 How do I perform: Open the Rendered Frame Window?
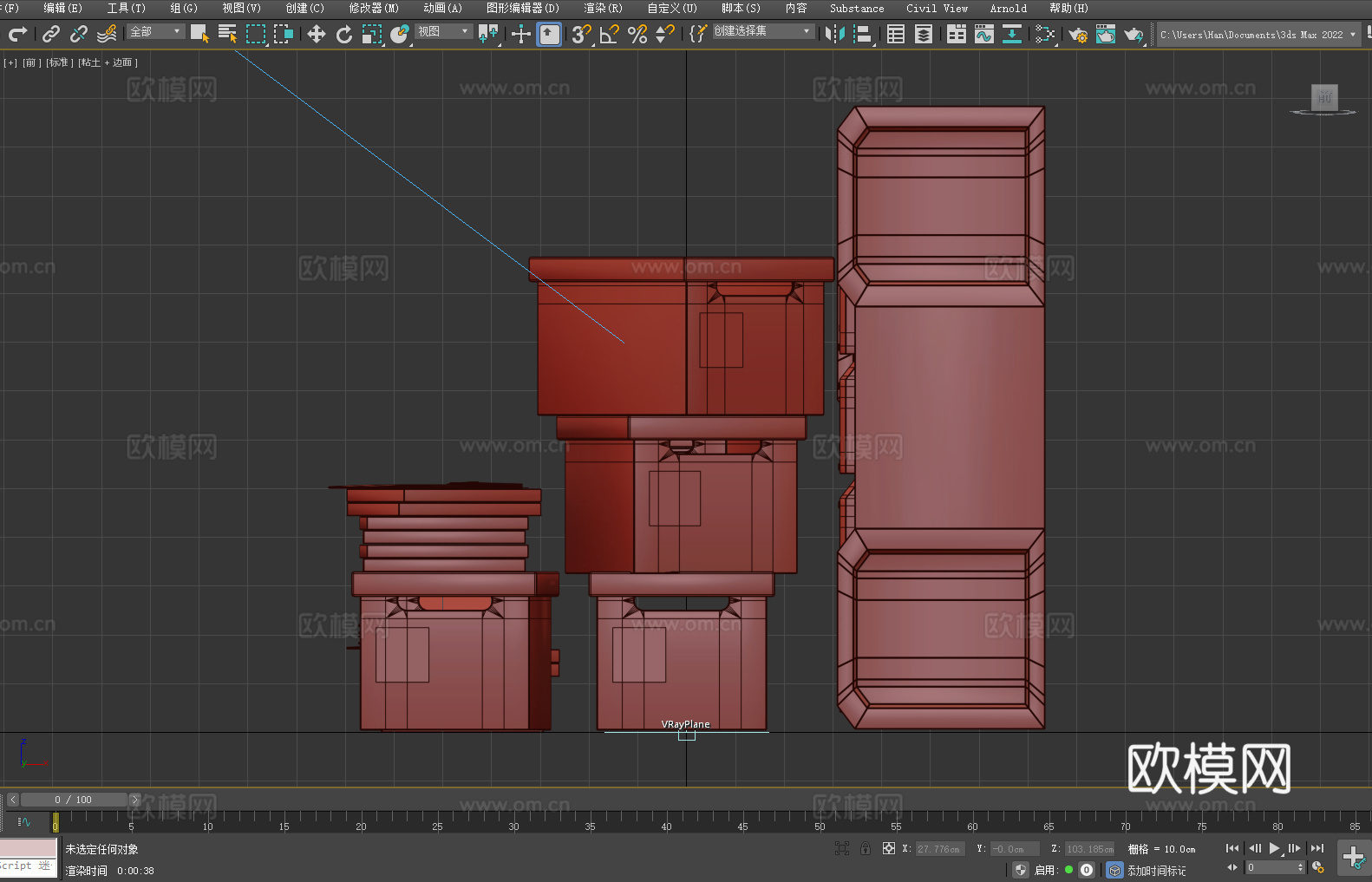coord(1106,34)
